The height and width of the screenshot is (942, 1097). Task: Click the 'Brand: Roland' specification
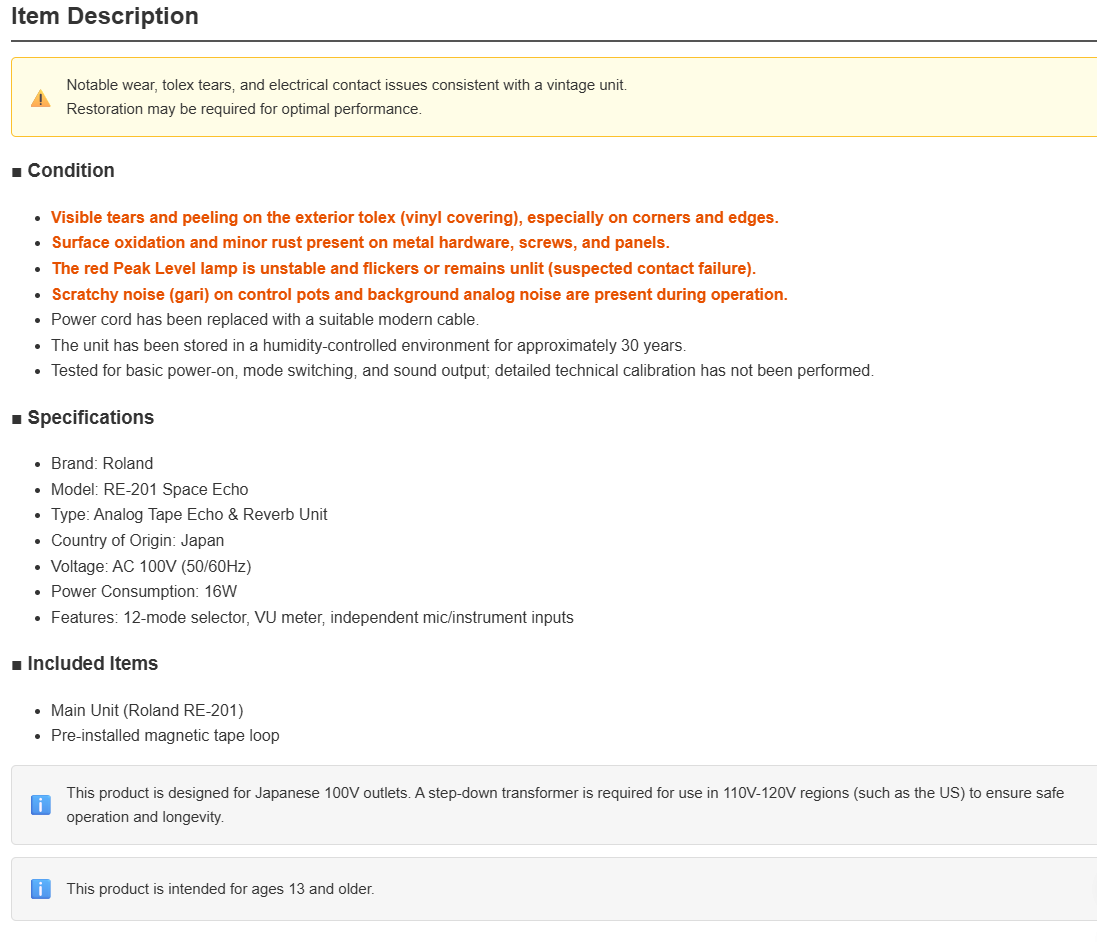coord(102,464)
